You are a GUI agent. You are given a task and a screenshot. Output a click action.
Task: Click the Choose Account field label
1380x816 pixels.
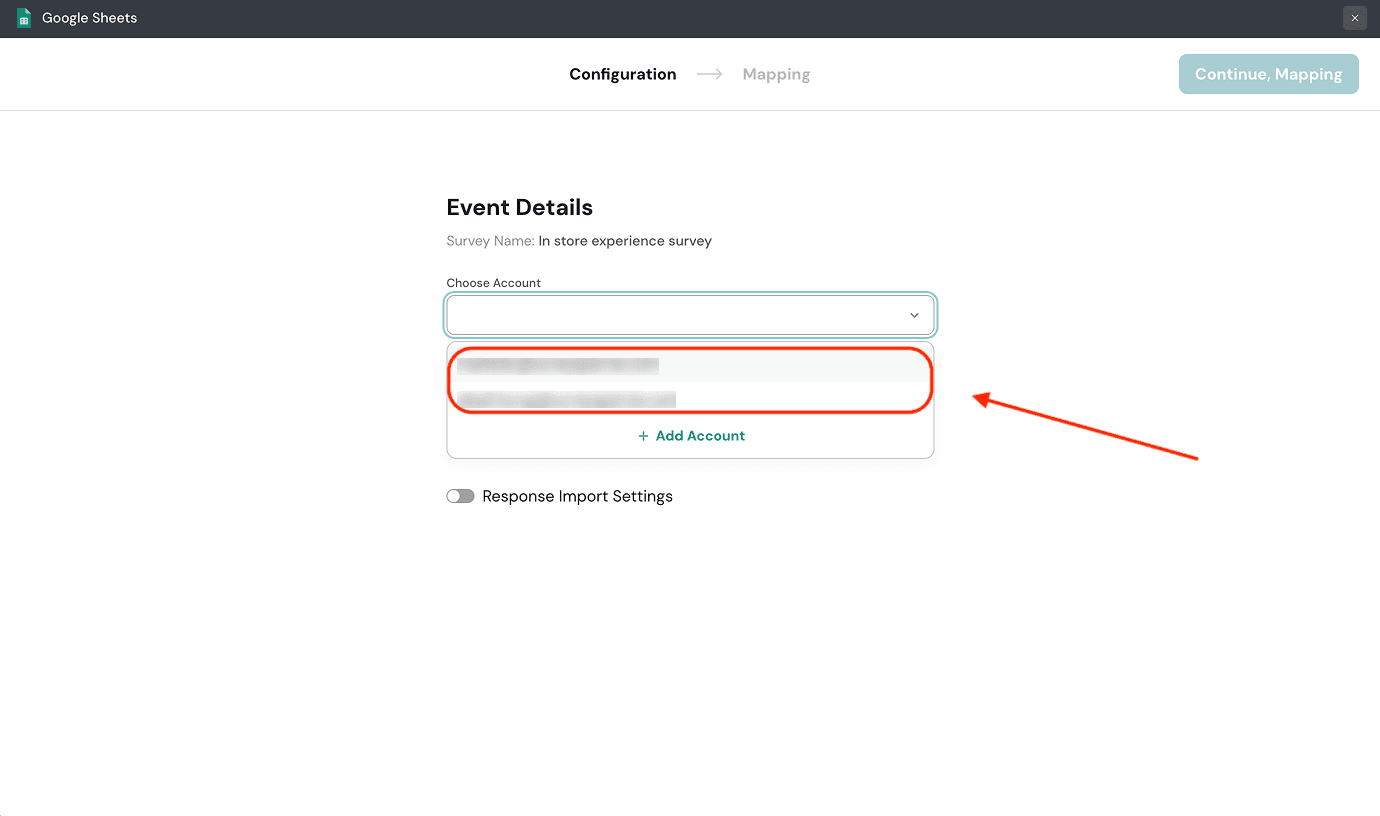coord(493,283)
